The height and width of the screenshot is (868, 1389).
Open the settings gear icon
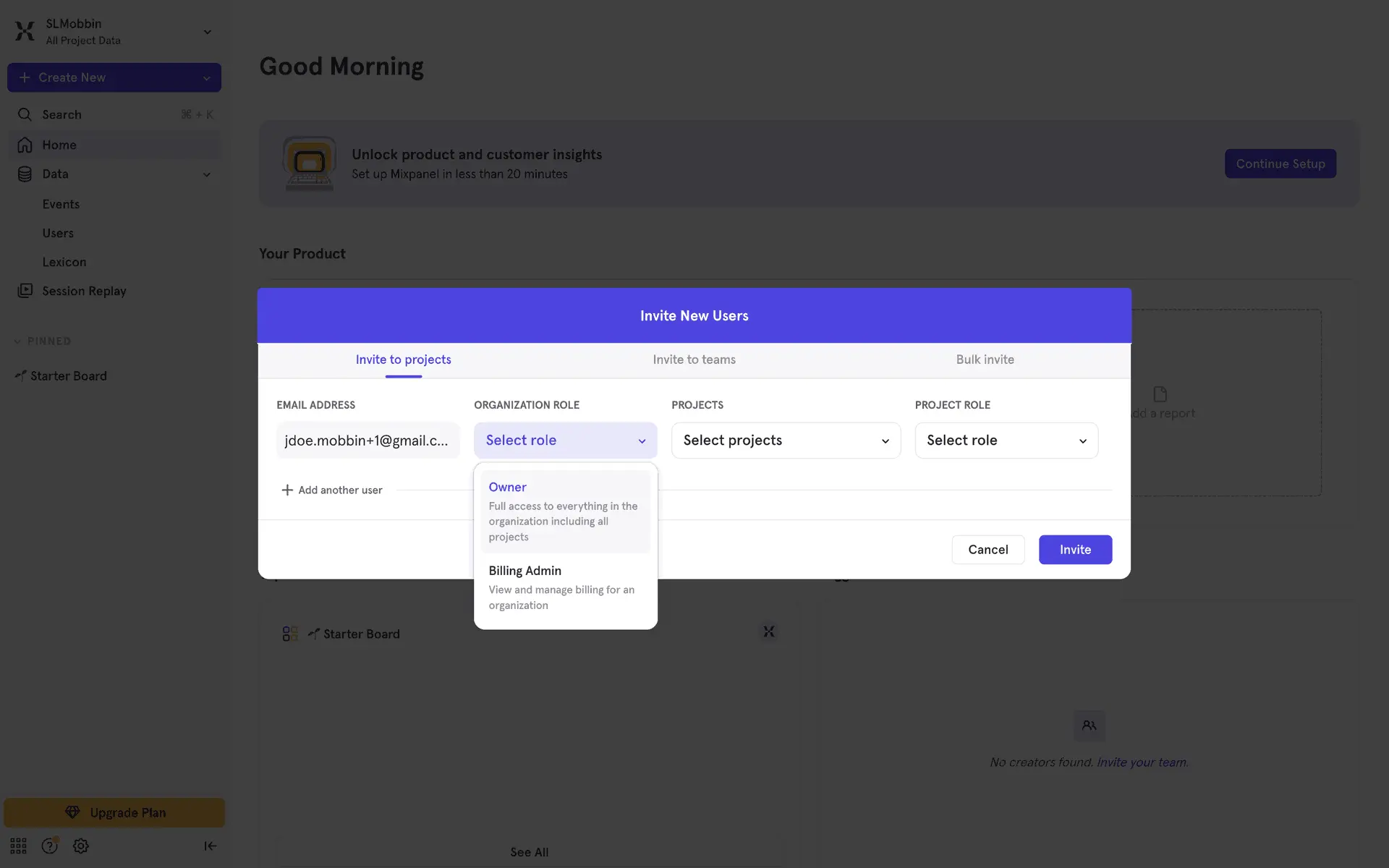coord(80,846)
